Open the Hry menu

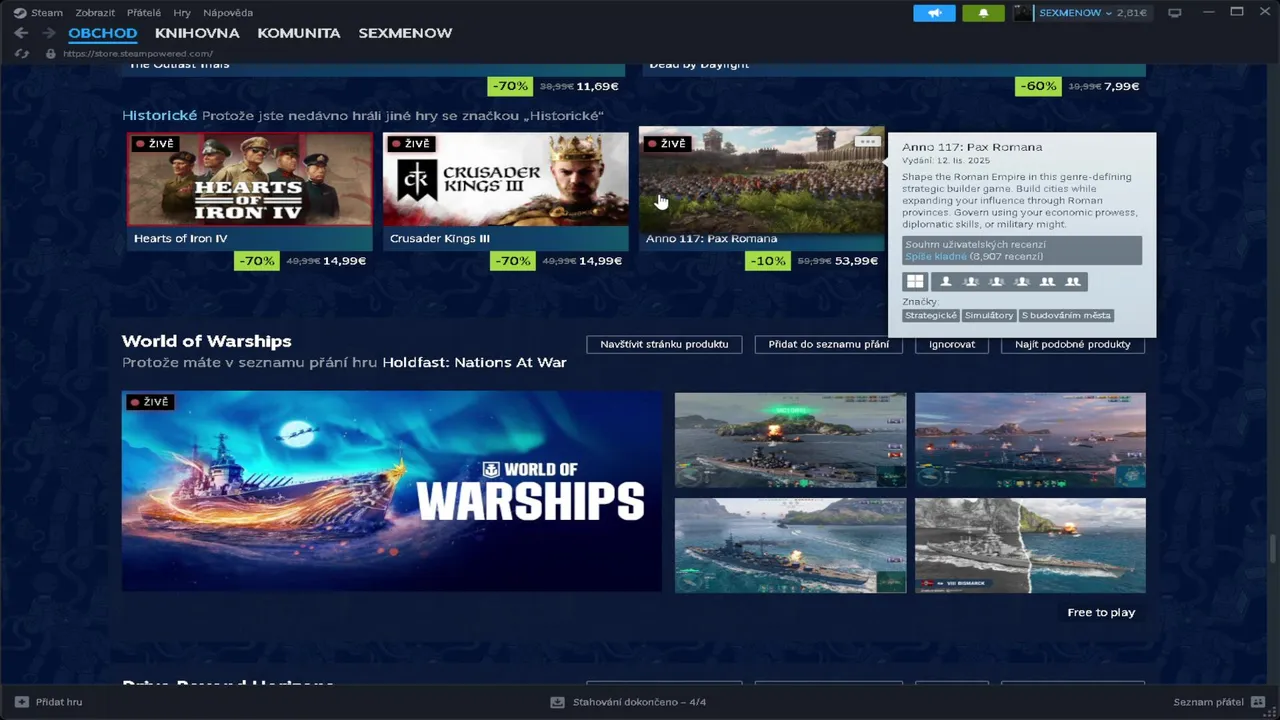pyautogui.click(x=182, y=13)
